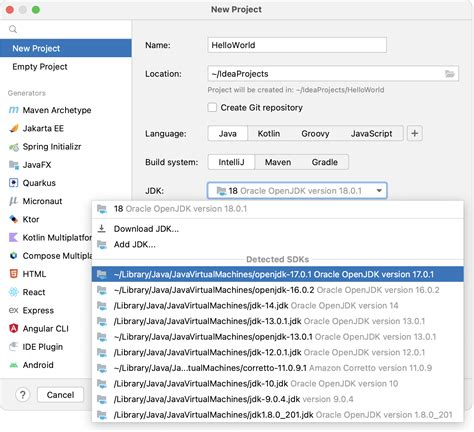Screen dimensions: 474x432
Task: Click the download arrow icon beside Download JDK
Action: [x=102, y=229]
